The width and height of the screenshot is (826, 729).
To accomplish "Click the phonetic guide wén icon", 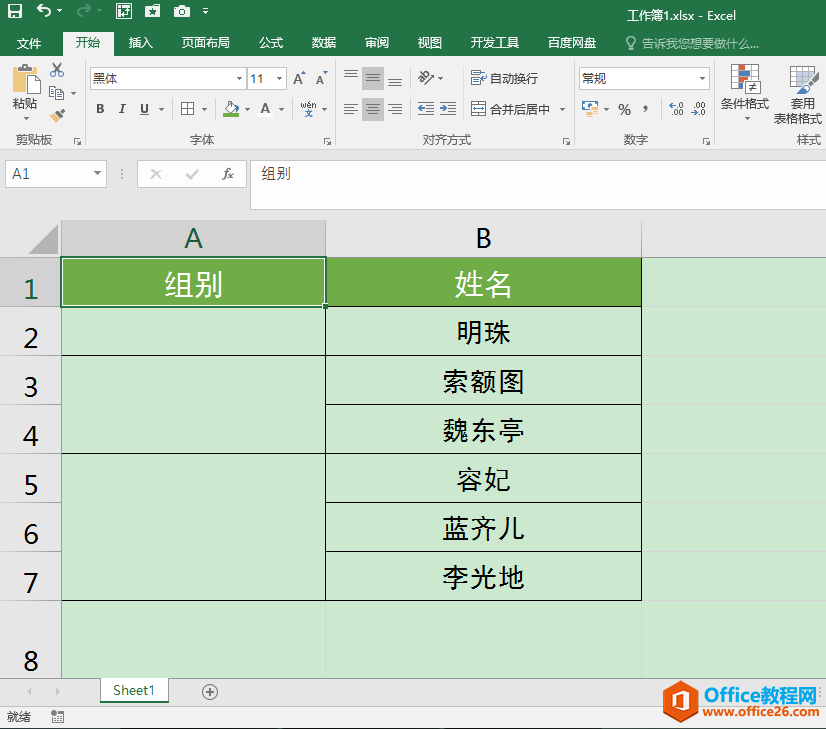I will coord(309,109).
